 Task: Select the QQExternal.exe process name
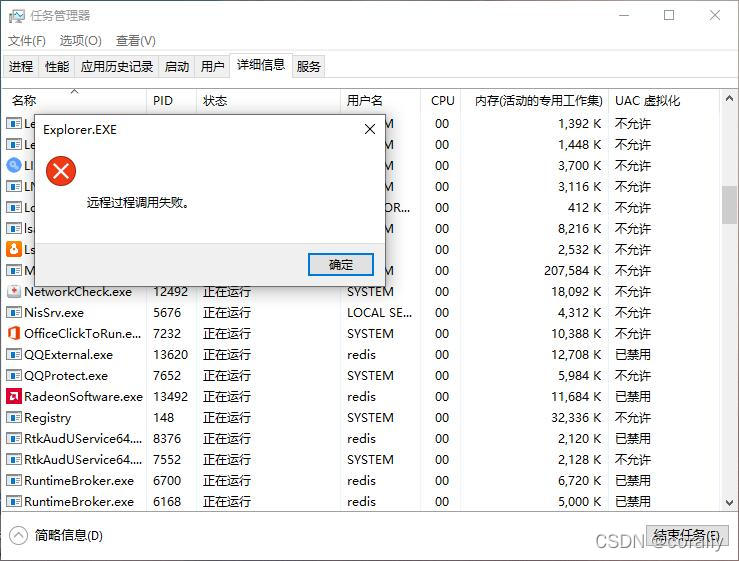coord(68,355)
